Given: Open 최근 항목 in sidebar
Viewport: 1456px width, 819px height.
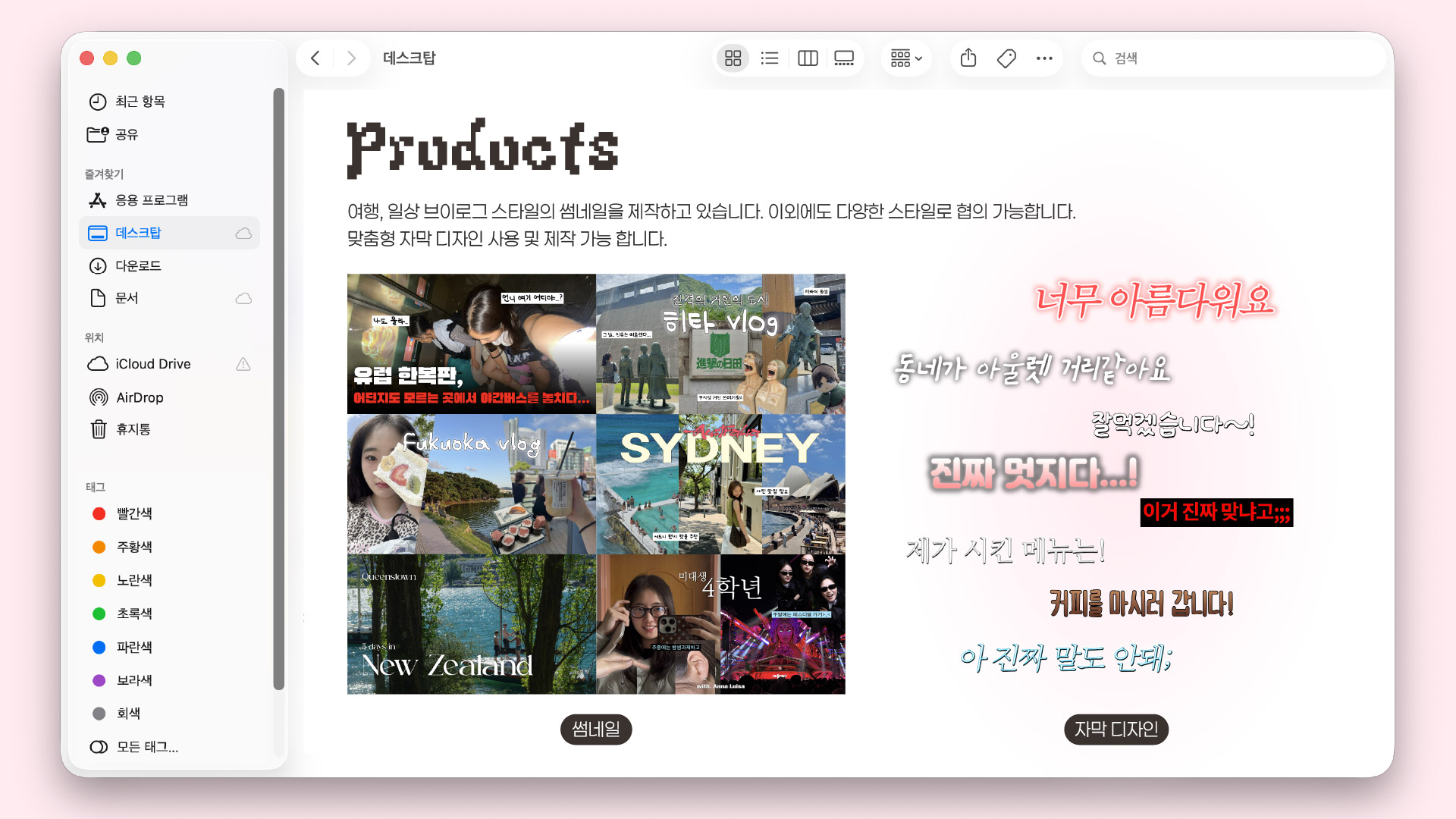Looking at the screenshot, I should coord(169,102).
